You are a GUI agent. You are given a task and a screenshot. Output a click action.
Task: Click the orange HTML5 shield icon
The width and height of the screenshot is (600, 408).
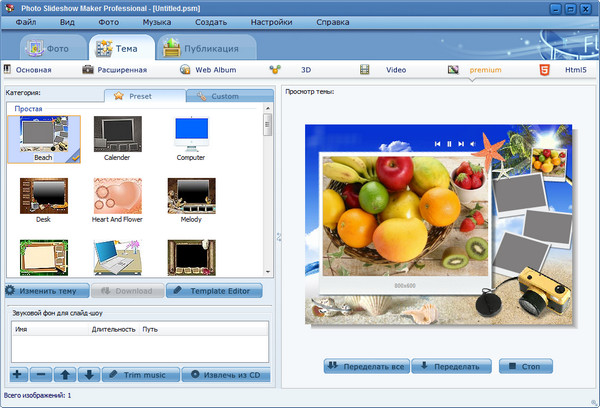pyautogui.click(x=545, y=70)
